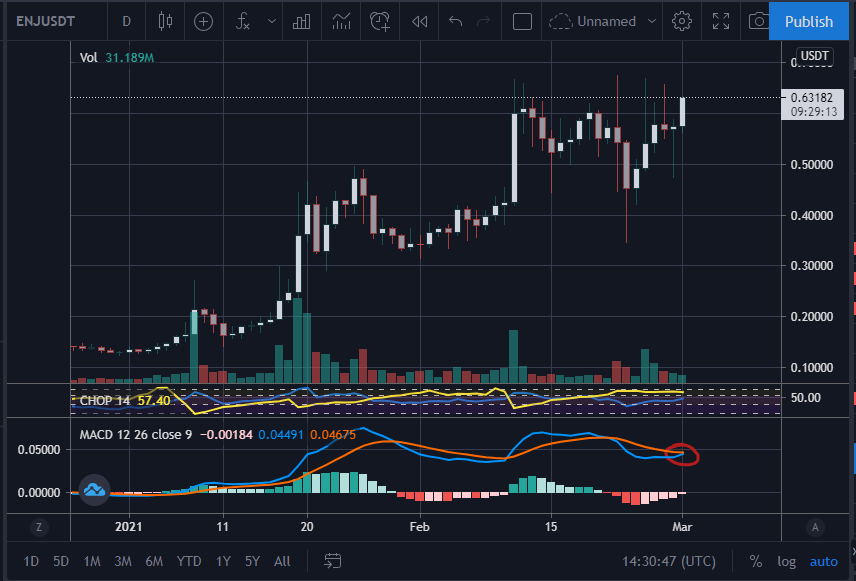Toggle fullscreen mode icon
Screen dimensions: 856x581
[721, 21]
